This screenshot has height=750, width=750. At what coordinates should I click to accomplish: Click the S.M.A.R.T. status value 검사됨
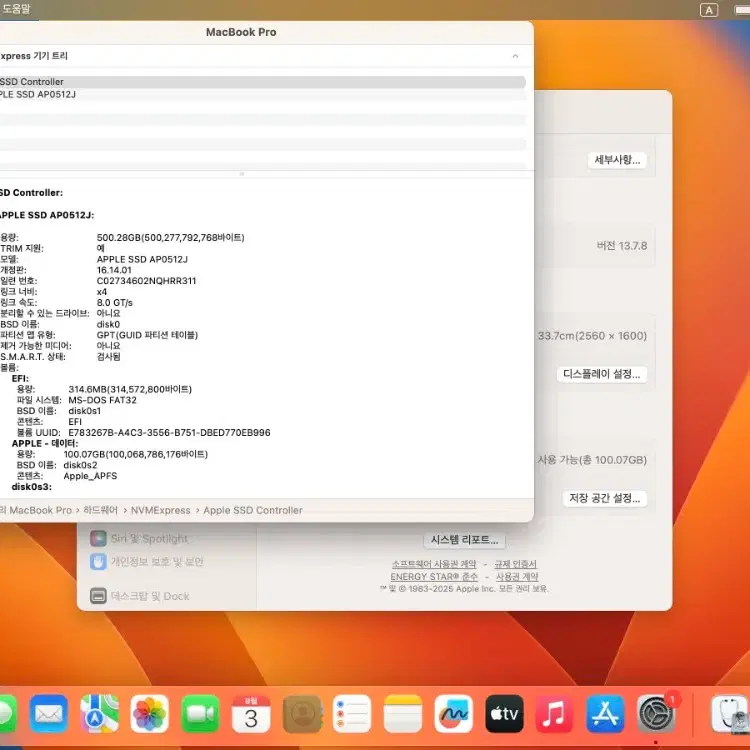(109, 357)
